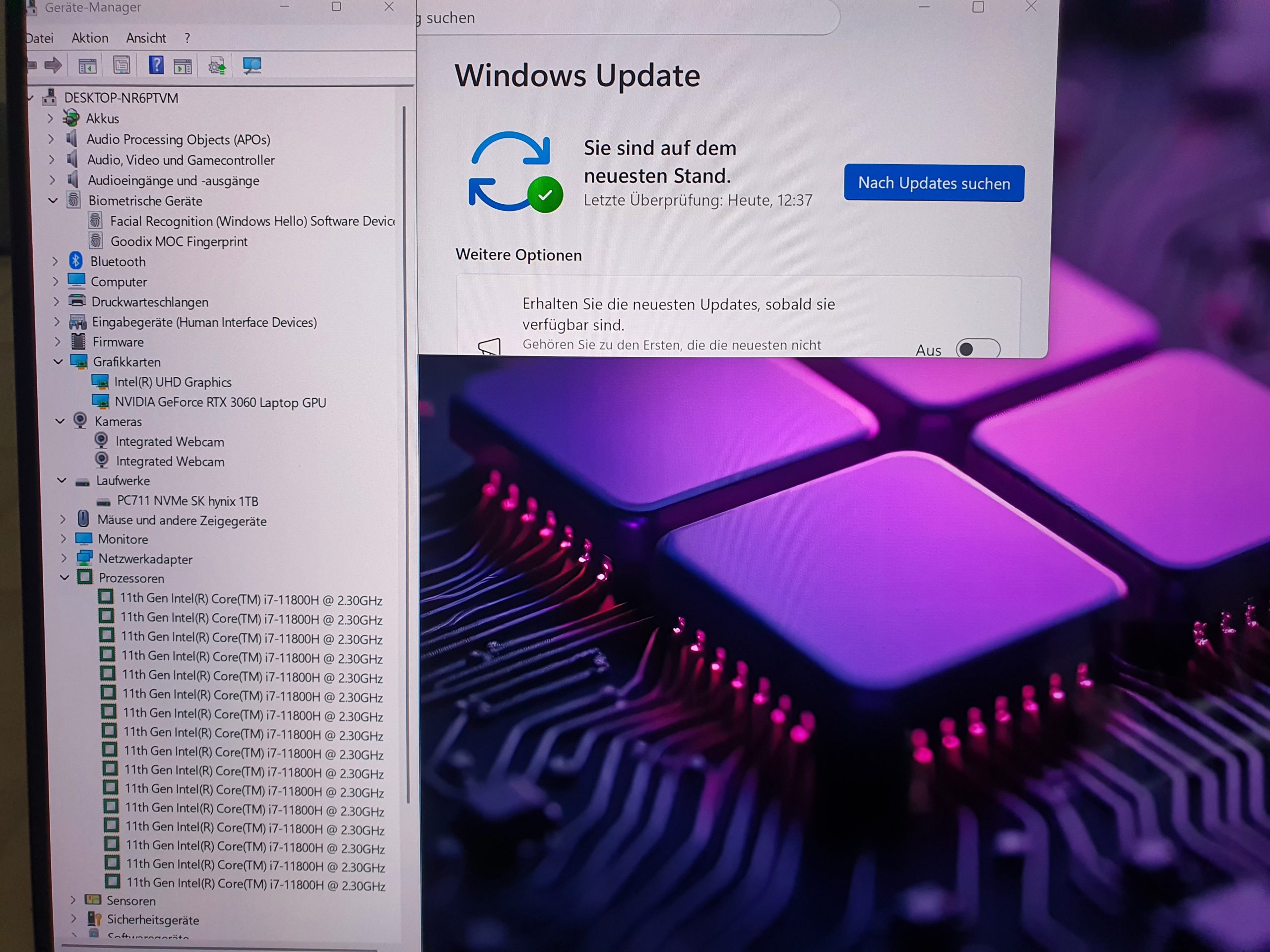Click Nach Updates suchen button
This screenshot has height=952, width=1270.
tap(933, 183)
